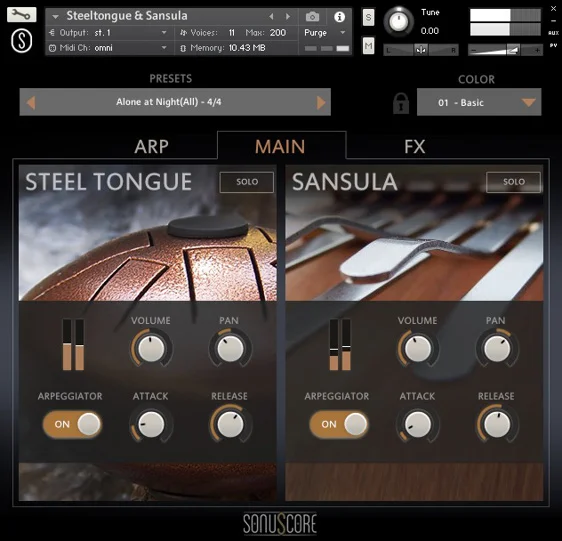The height and width of the screenshot is (541, 562).
Task: Click the Voices count 11
Action: click(x=232, y=33)
